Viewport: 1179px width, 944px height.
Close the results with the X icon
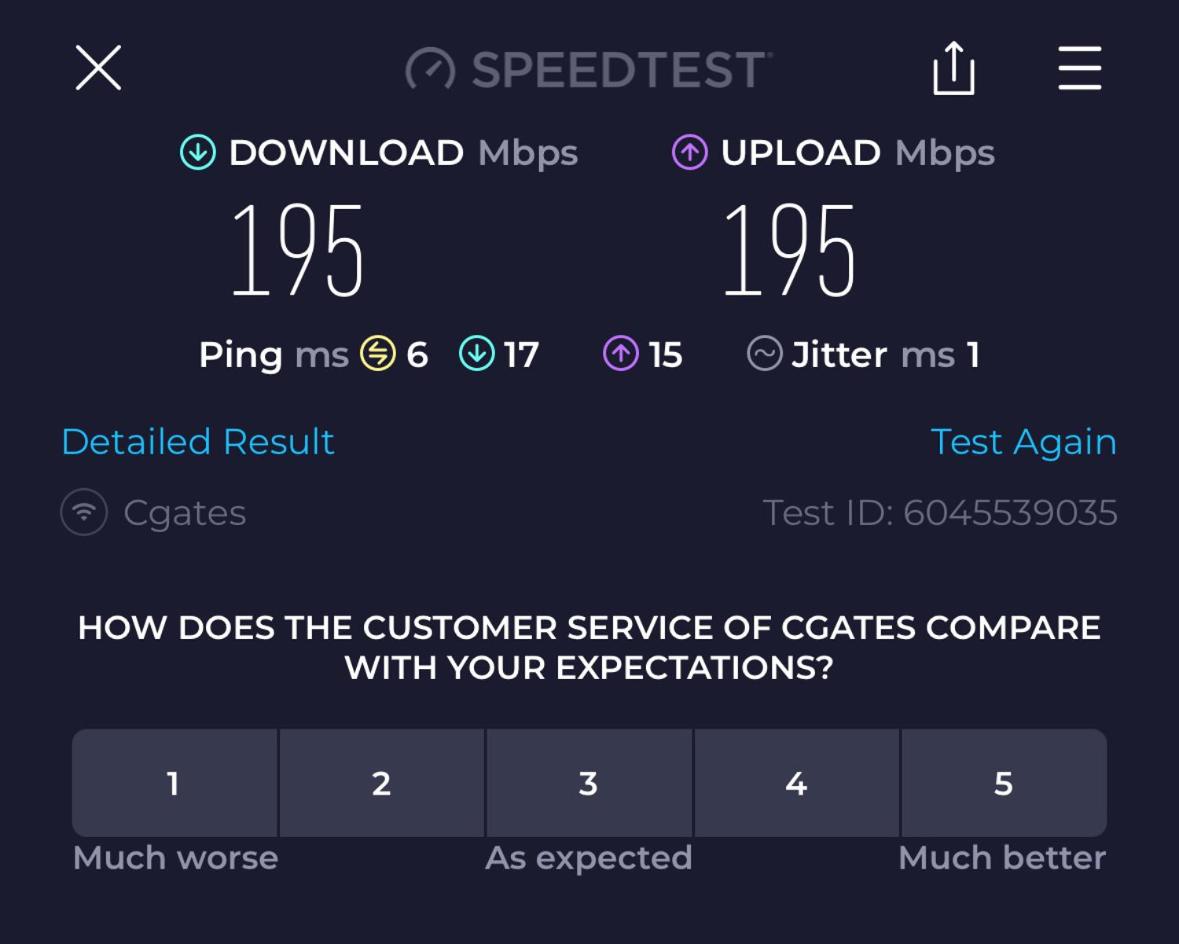tap(99, 68)
